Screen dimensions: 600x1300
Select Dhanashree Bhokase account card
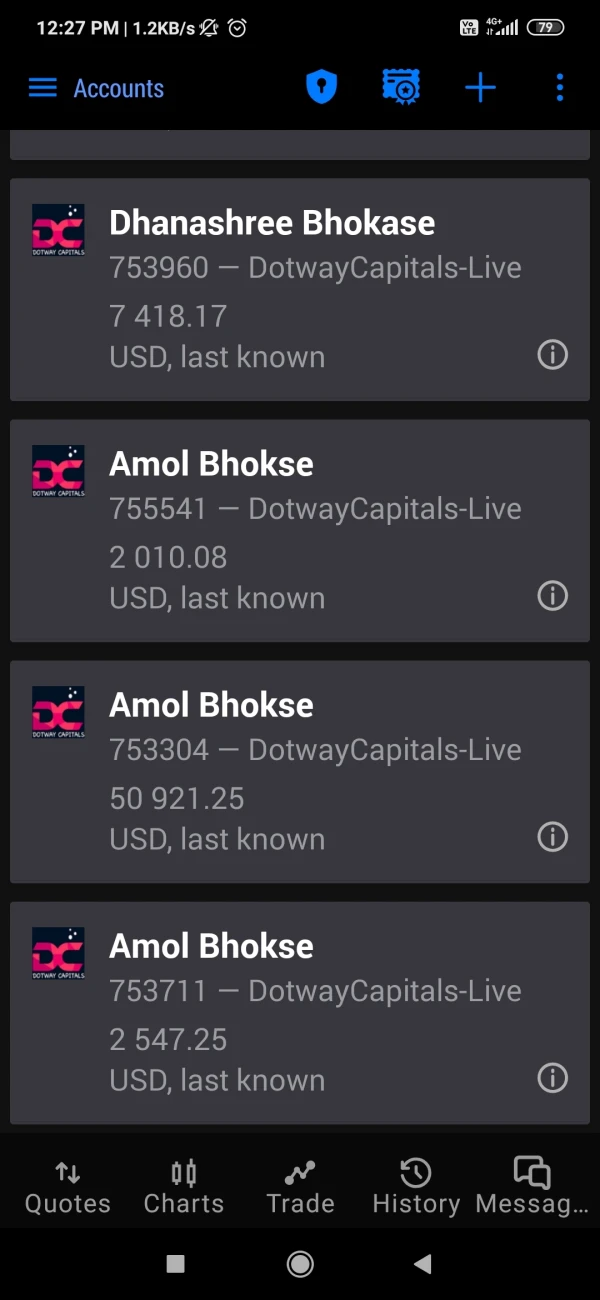pyautogui.click(x=300, y=290)
